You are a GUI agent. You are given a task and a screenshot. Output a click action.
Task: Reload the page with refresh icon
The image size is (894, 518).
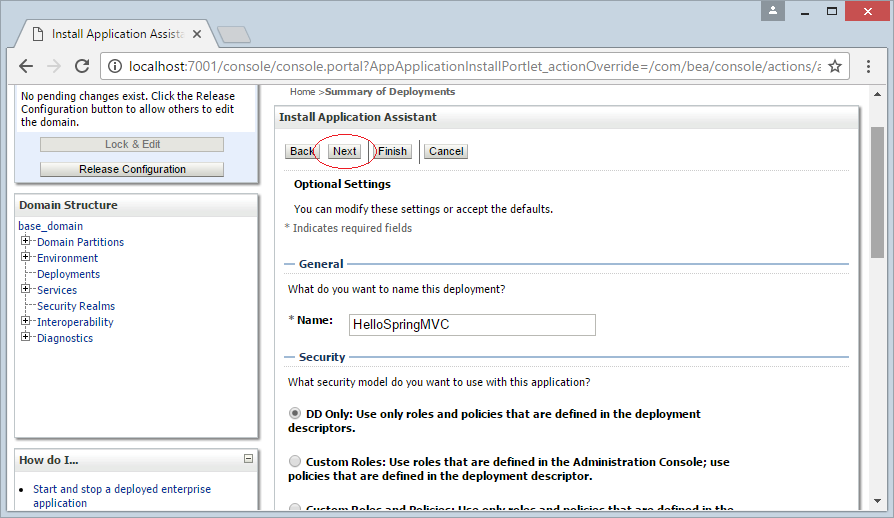pyautogui.click(x=82, y=66)
